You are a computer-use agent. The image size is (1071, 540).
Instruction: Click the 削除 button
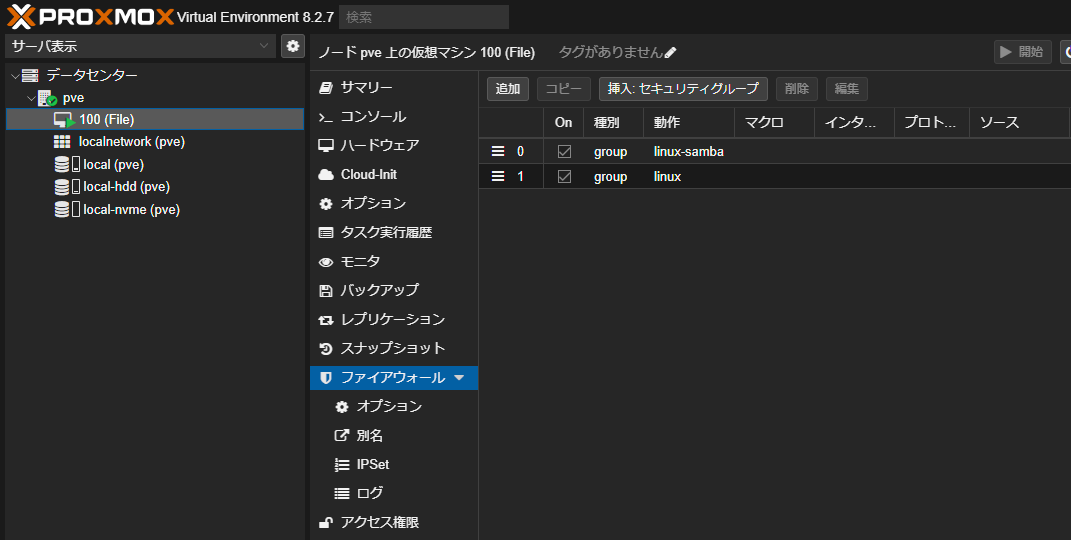[796, 89]
